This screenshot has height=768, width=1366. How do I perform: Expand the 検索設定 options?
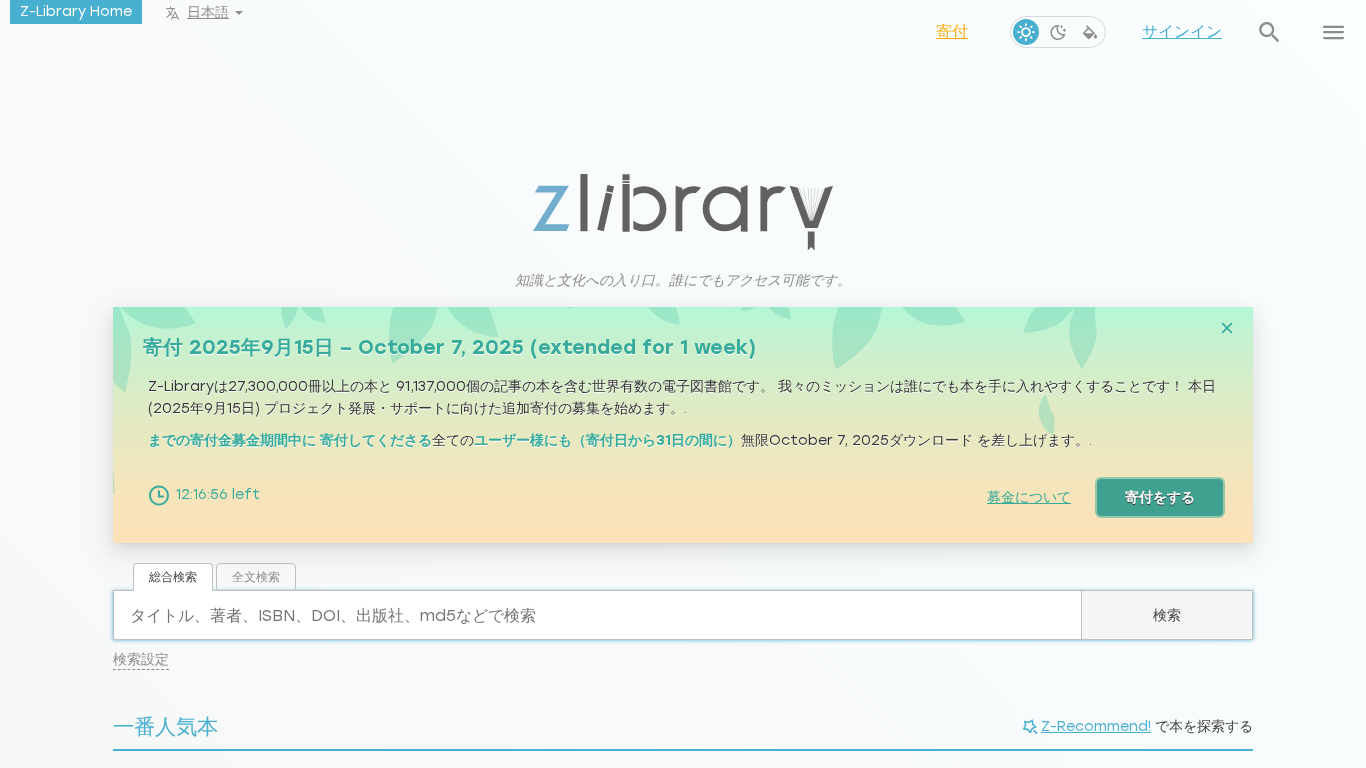tap(141, 660)
